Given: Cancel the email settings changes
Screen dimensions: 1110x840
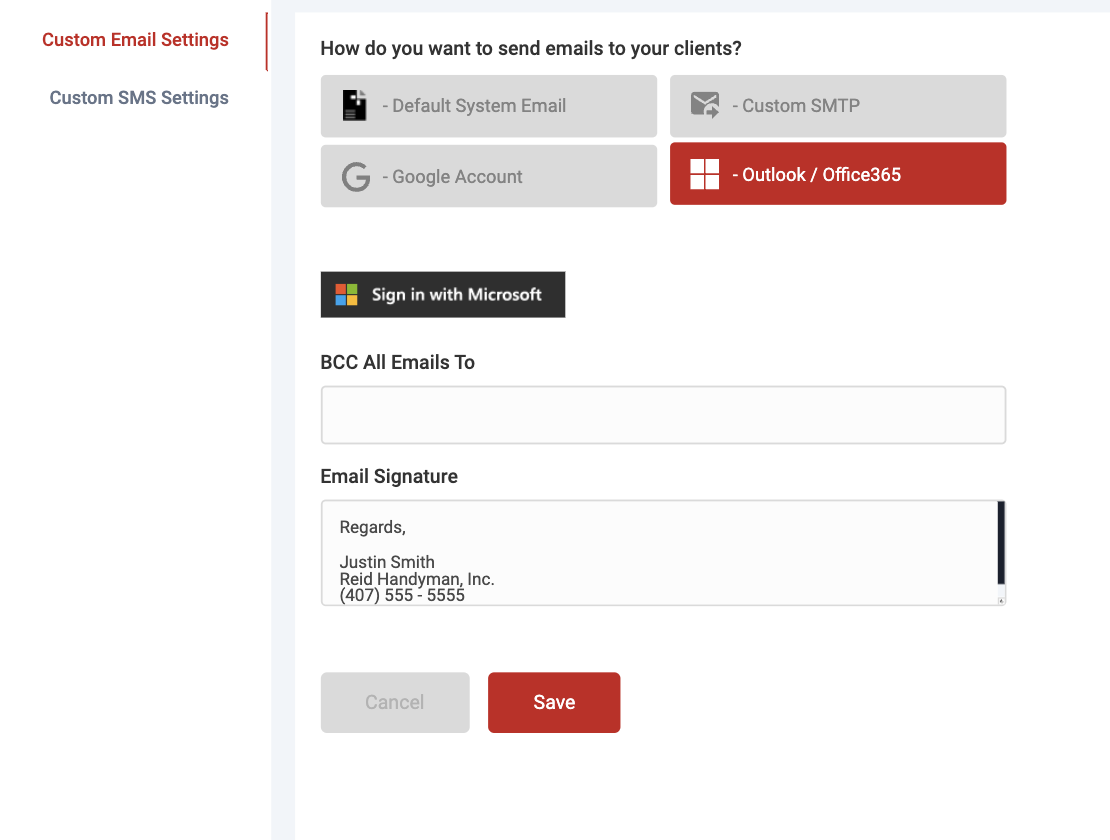Looking at the screenshot, I should pos(395,702).
